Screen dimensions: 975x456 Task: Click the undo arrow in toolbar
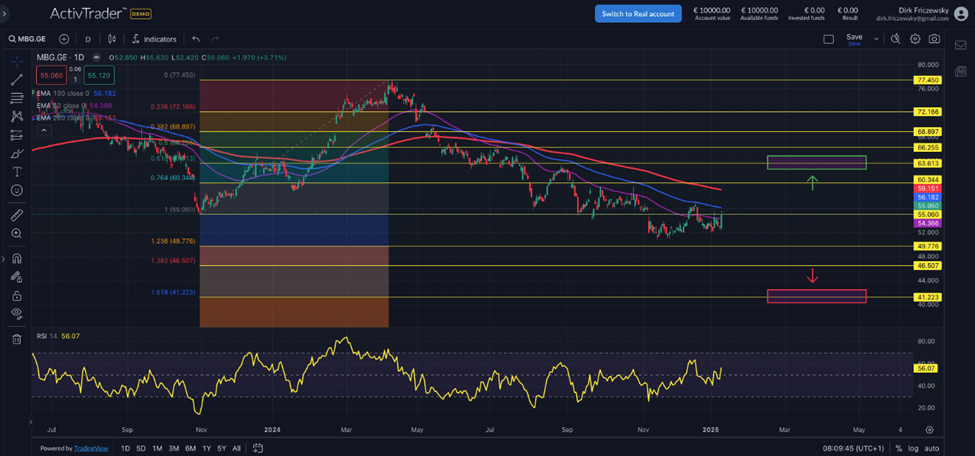click(x=196, y=39)
